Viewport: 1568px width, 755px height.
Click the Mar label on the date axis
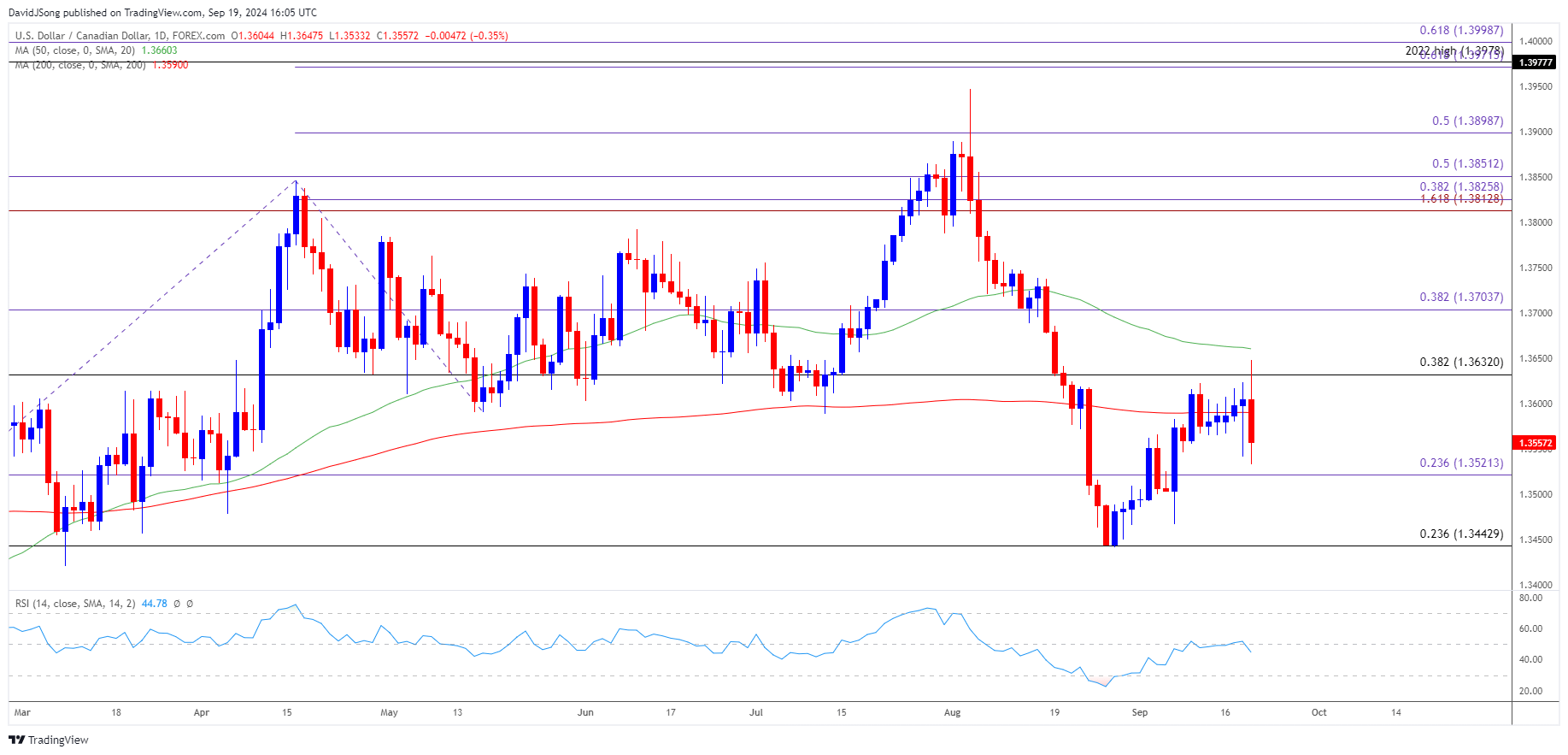pos(22,712)
